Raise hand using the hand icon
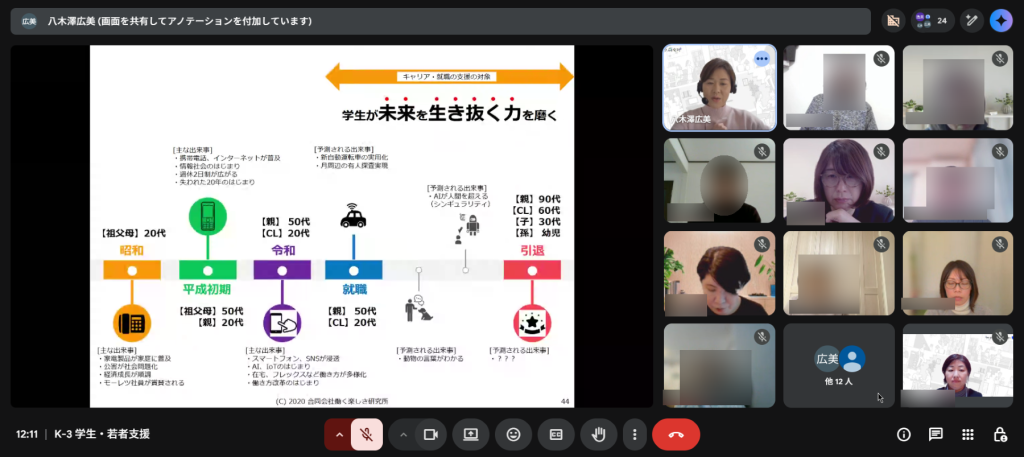1024x457 pixels. tap(599, 434)
